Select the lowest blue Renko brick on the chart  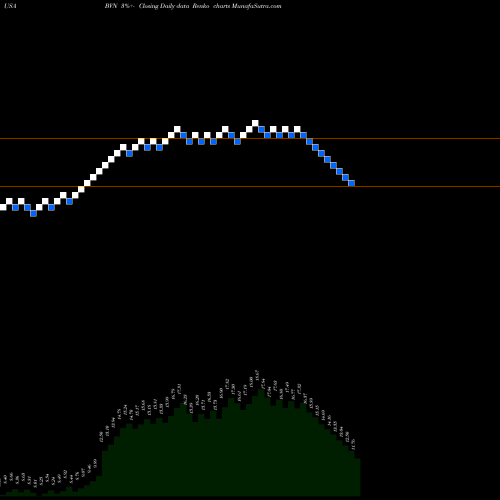pyautogui.click(x=33, y=213)
